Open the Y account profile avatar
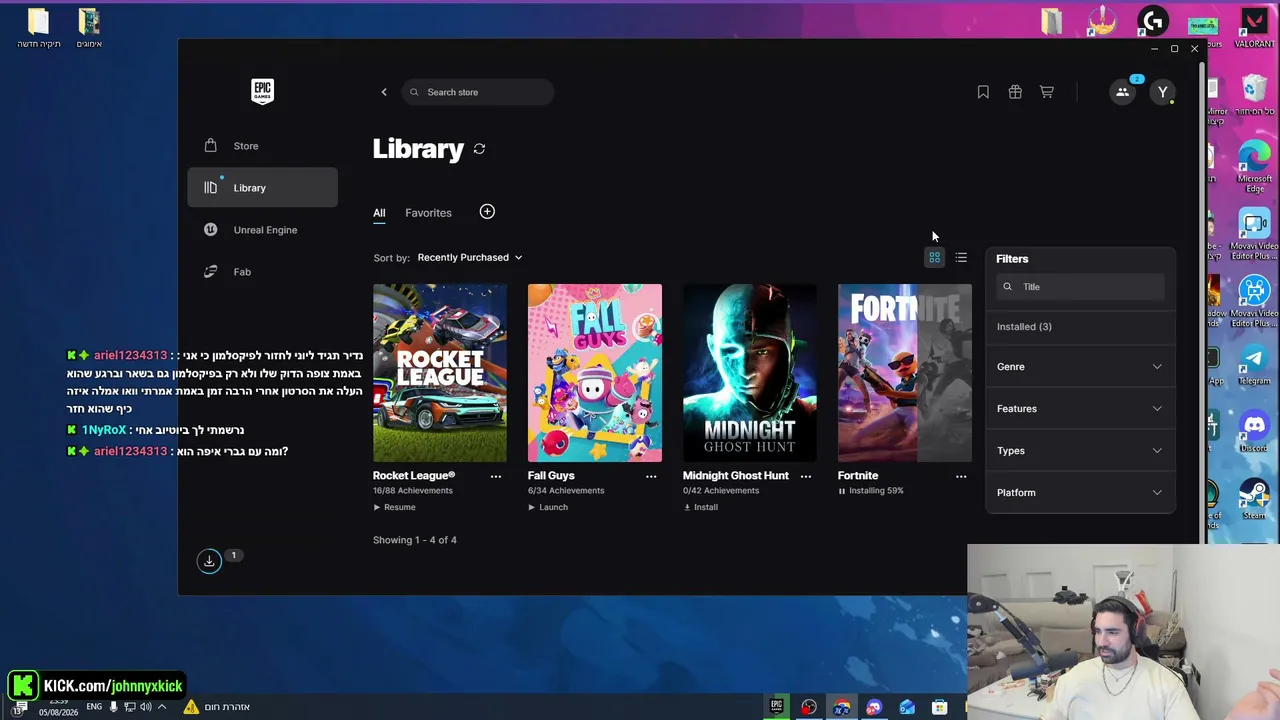 coord(1162,92)
